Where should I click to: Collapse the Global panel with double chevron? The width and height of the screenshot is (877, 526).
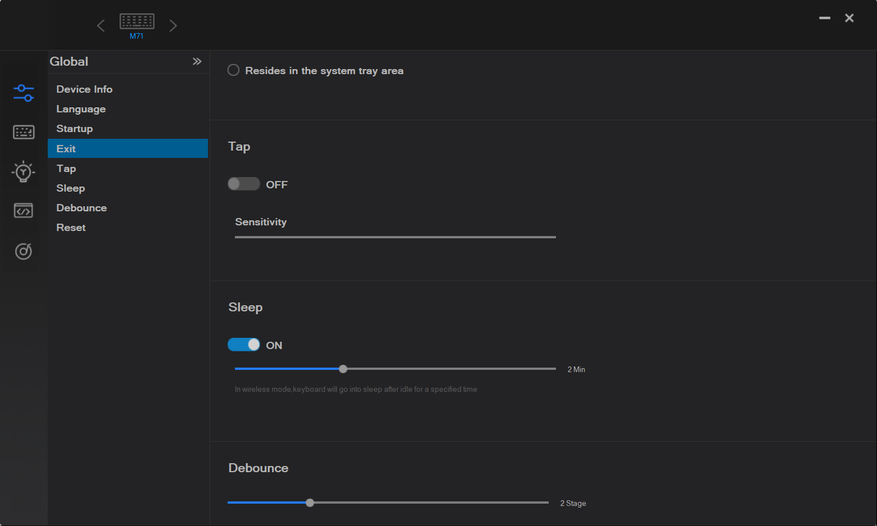point(197,62)
